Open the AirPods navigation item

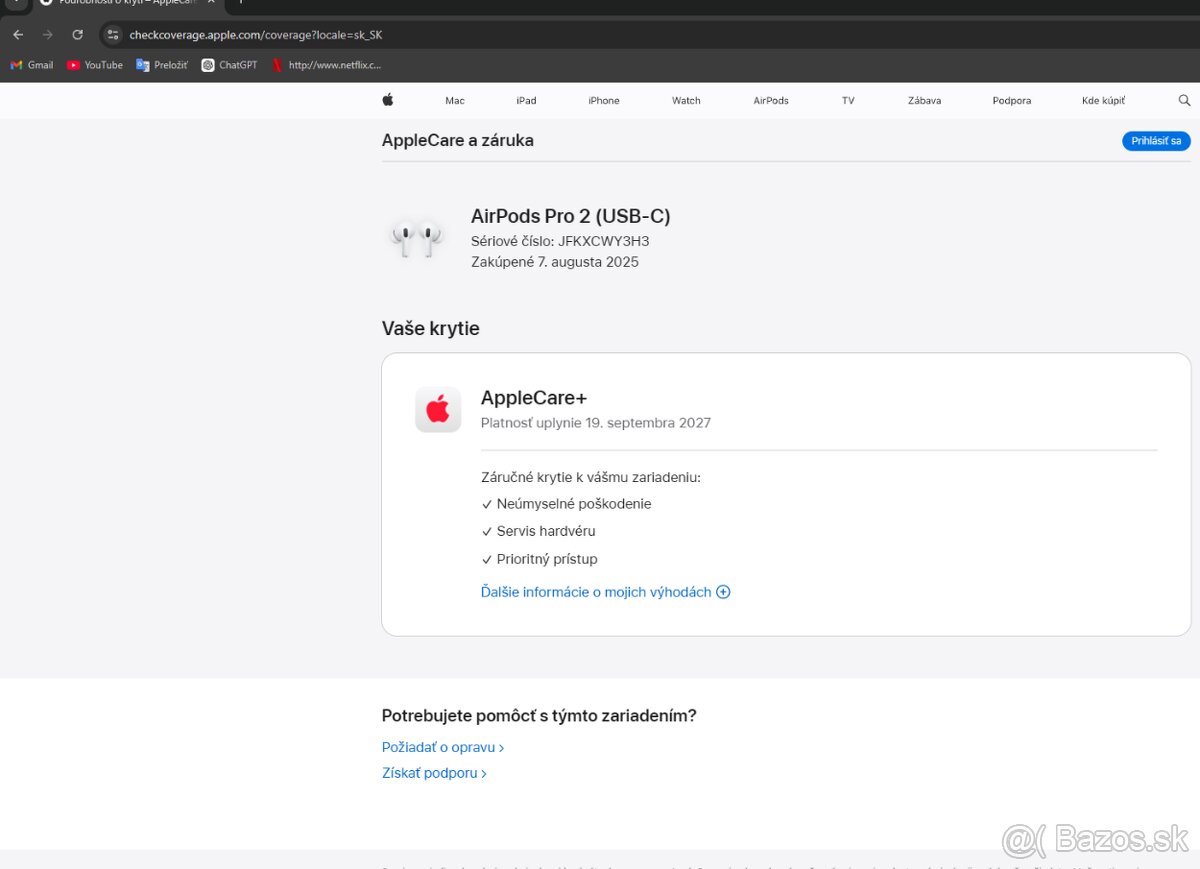(x=771, y=101)
